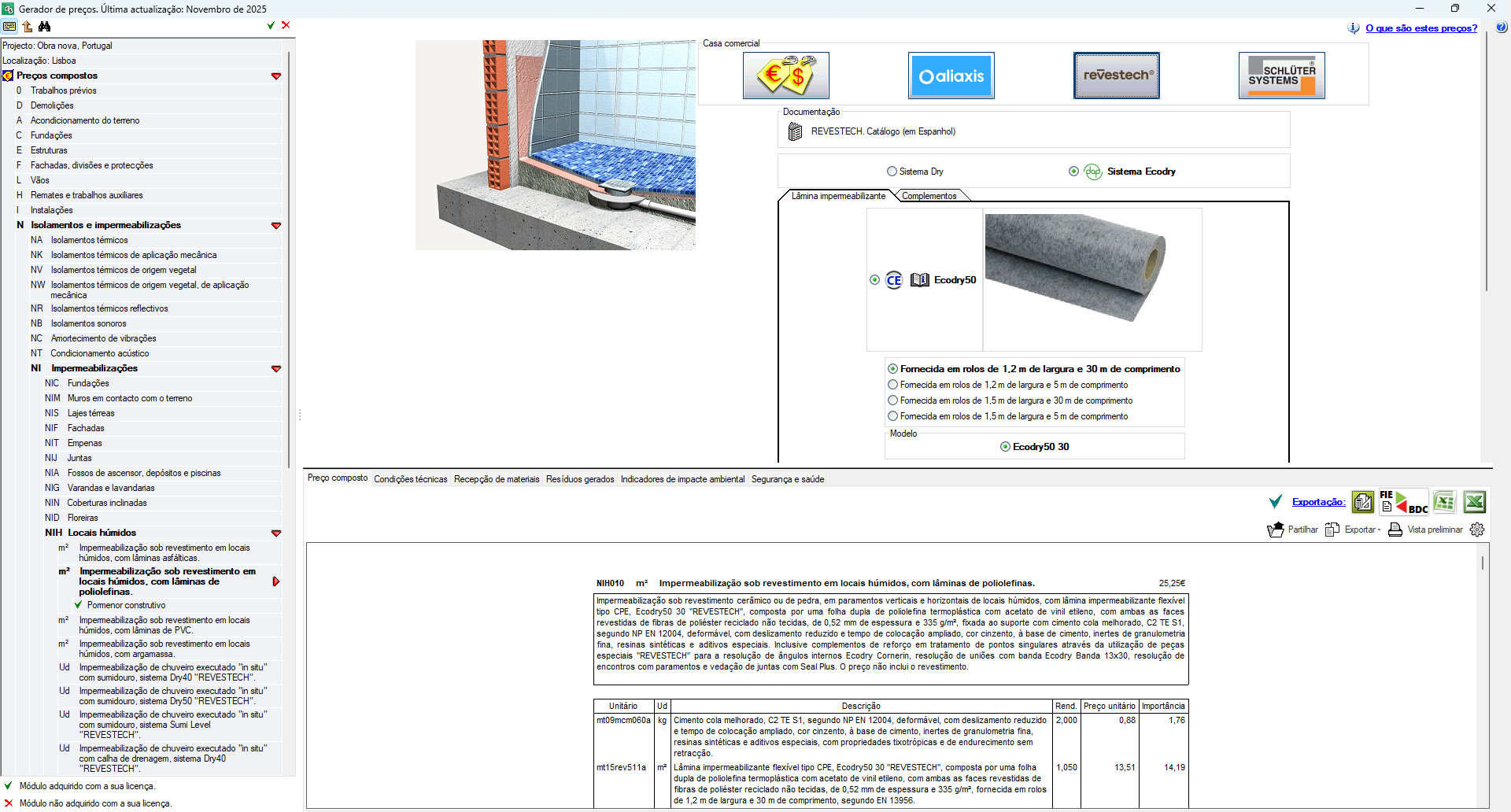The height and width of the screenshot is (812, 1511).
Task: Click the tree view toolbar icon
Action: (x=9, y=26)
